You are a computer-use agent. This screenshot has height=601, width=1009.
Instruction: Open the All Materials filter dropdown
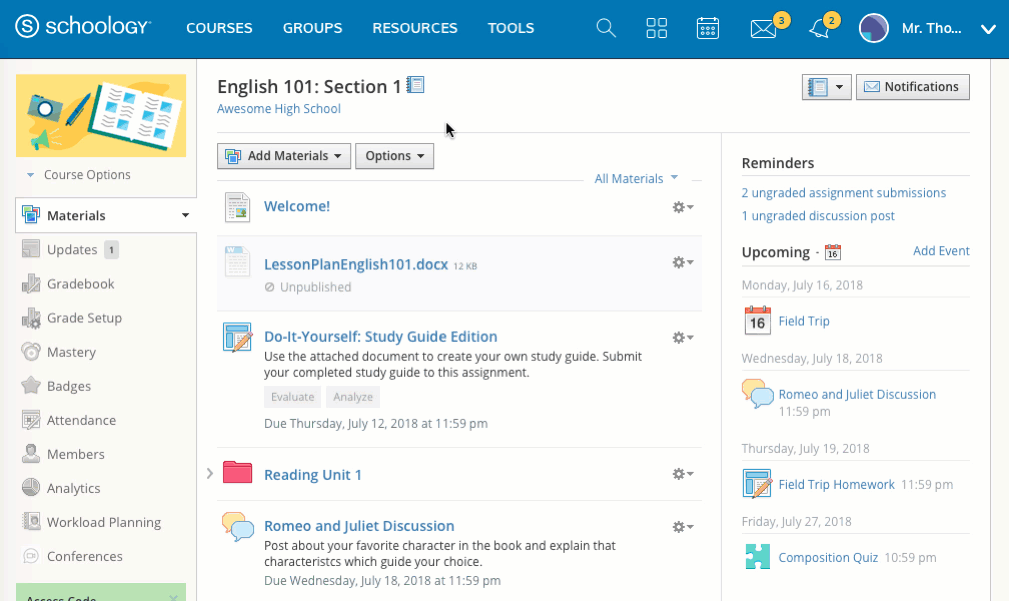636,178
